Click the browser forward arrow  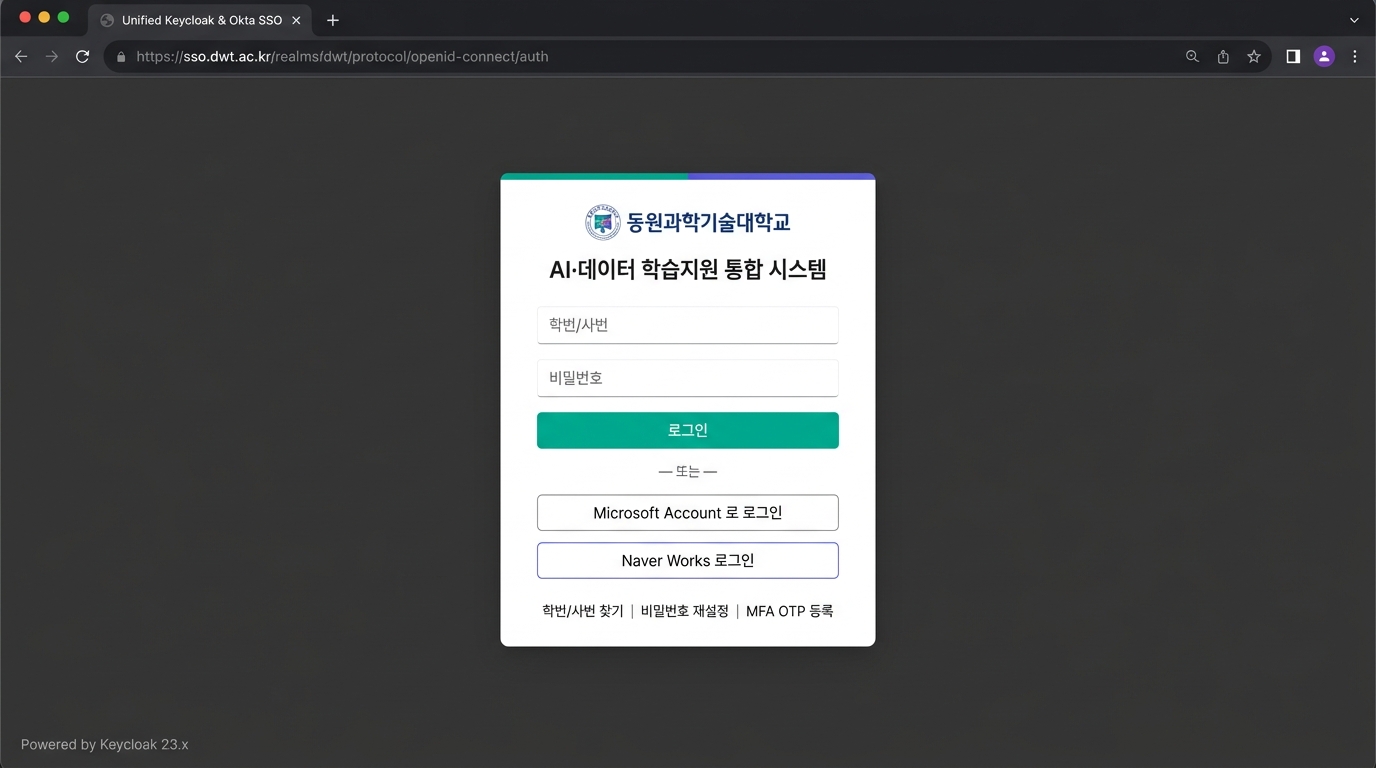click(x=52, y=57)
